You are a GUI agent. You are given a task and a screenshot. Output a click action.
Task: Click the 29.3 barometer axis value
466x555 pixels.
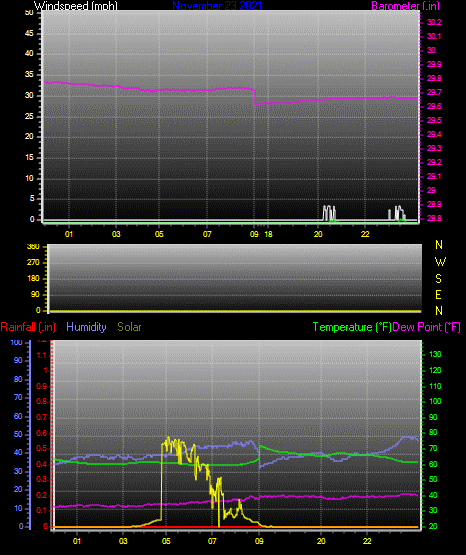[x=434, y=148]
